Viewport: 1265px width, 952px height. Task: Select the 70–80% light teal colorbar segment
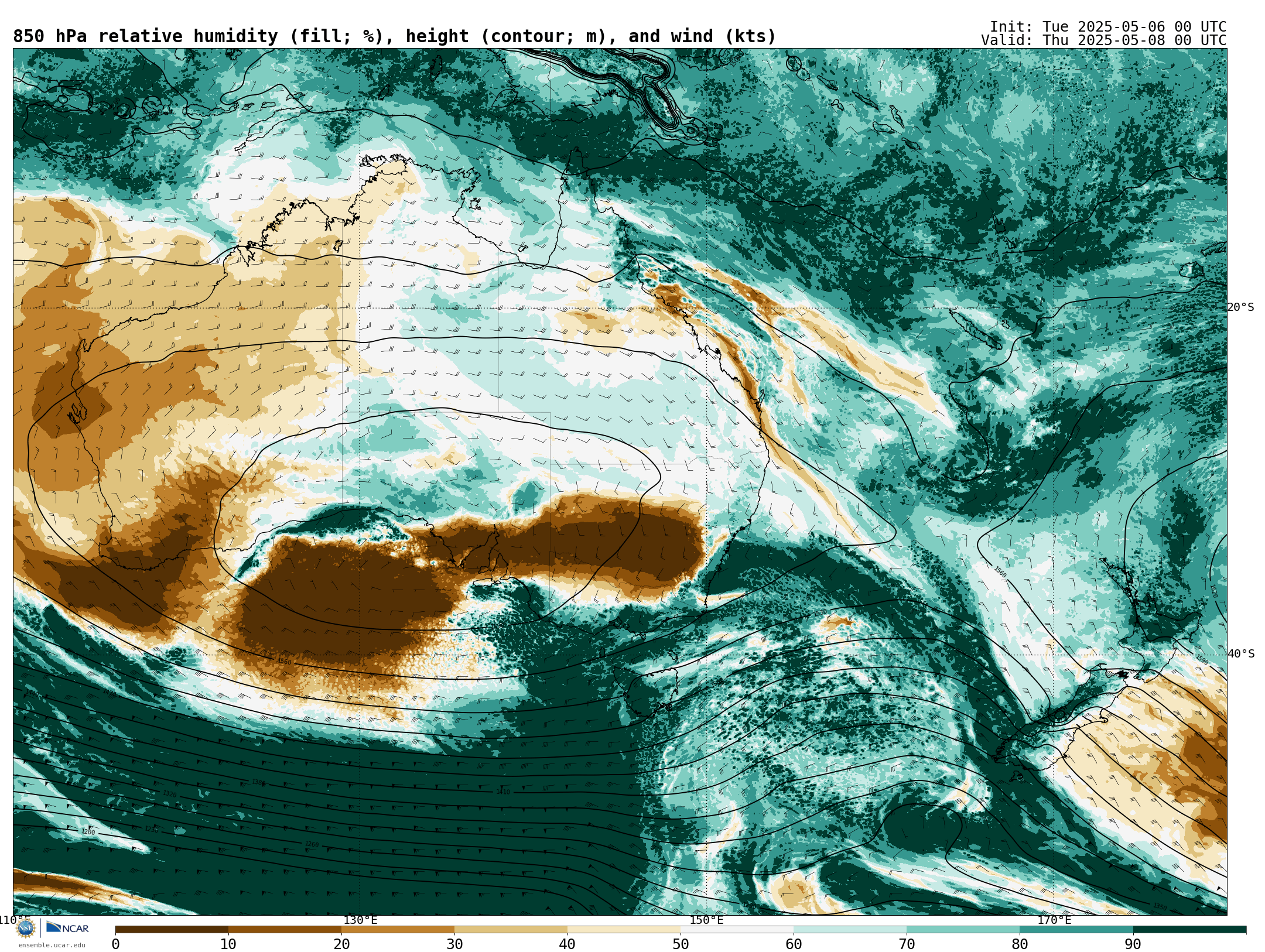pyautogui.click(x=963, y=929)
